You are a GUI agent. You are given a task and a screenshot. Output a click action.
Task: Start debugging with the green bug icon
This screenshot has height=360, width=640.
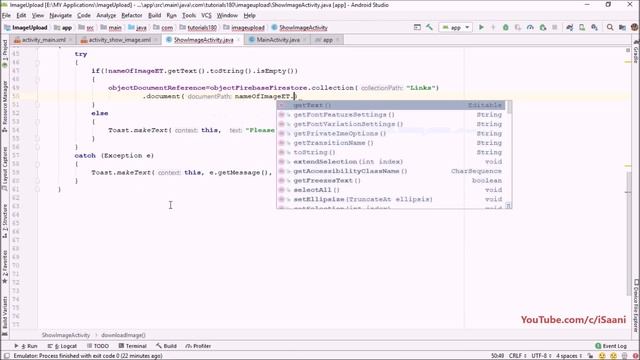[505, 27]
